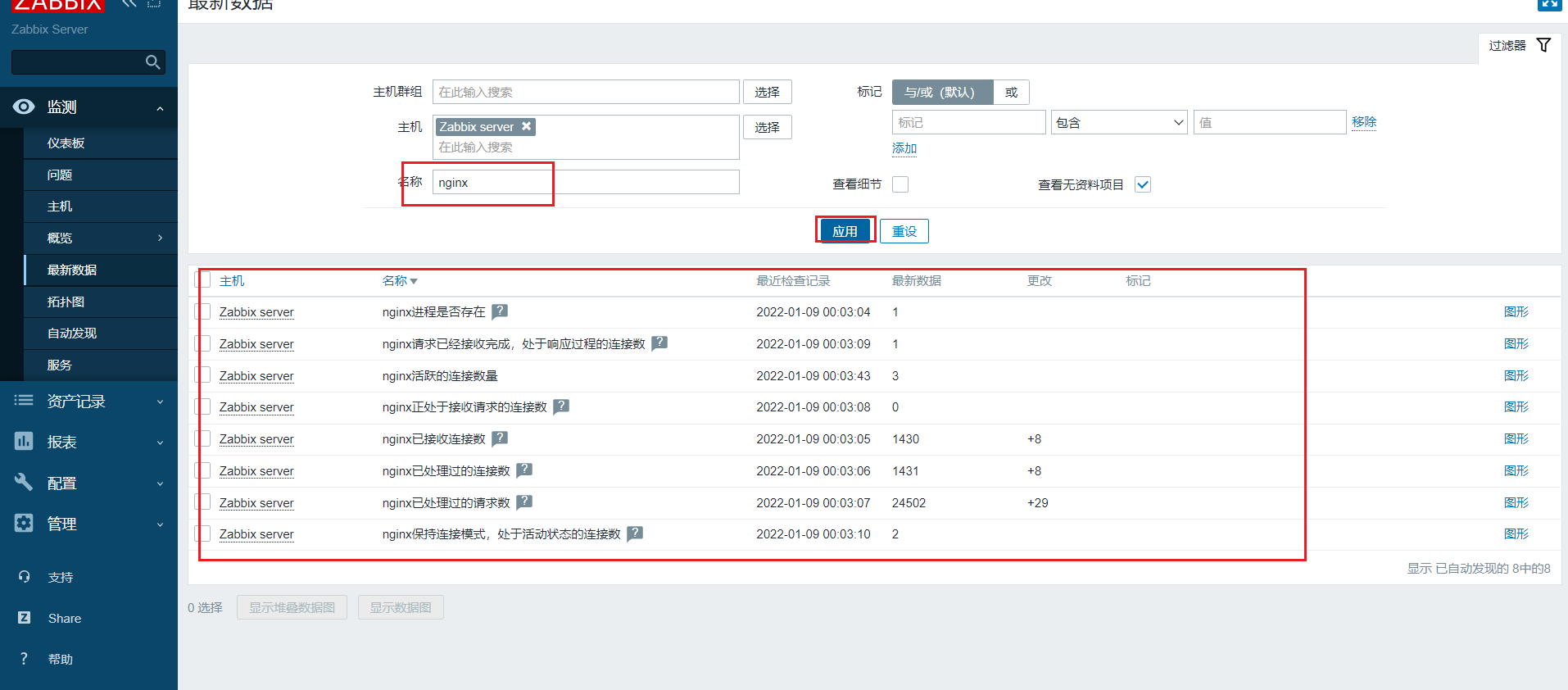Open 图形 link for nginx已处理过的请求数
This screenshot has width=1568, height=690.
1516,502
